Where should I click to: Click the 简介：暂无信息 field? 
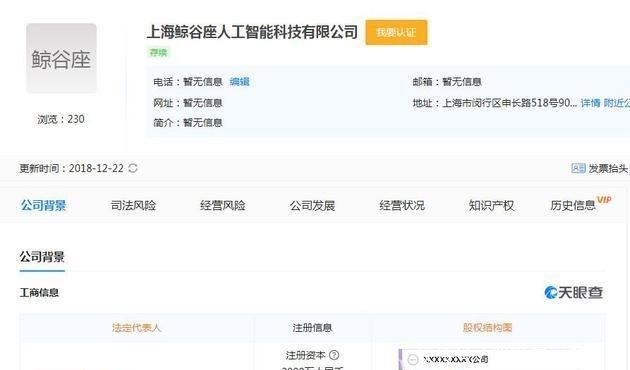coord(188,123)
